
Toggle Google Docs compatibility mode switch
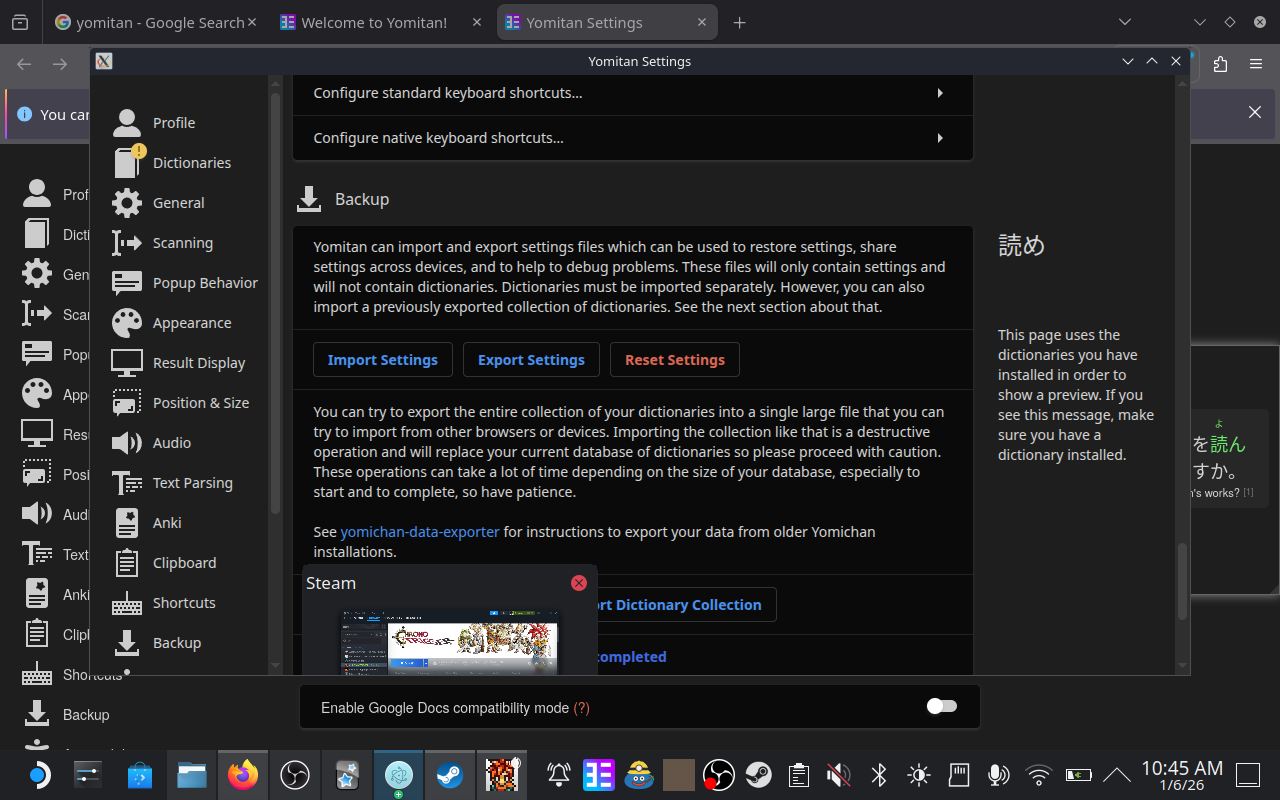(941, 707)
